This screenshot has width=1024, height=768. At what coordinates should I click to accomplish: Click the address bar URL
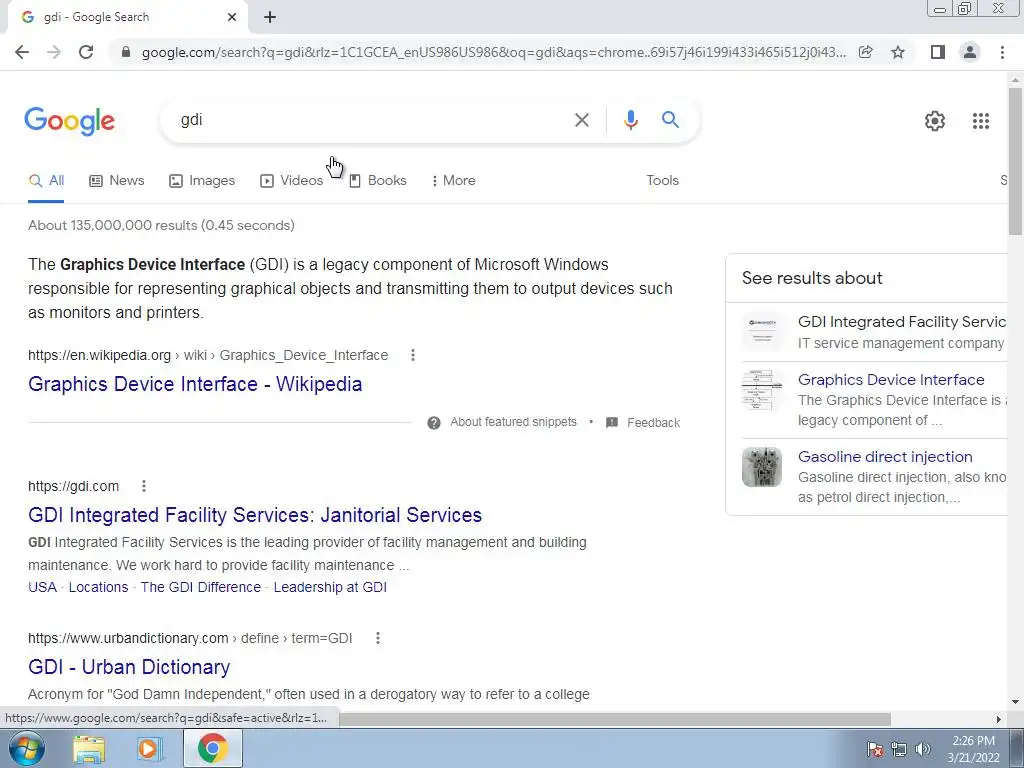point(494,52)
